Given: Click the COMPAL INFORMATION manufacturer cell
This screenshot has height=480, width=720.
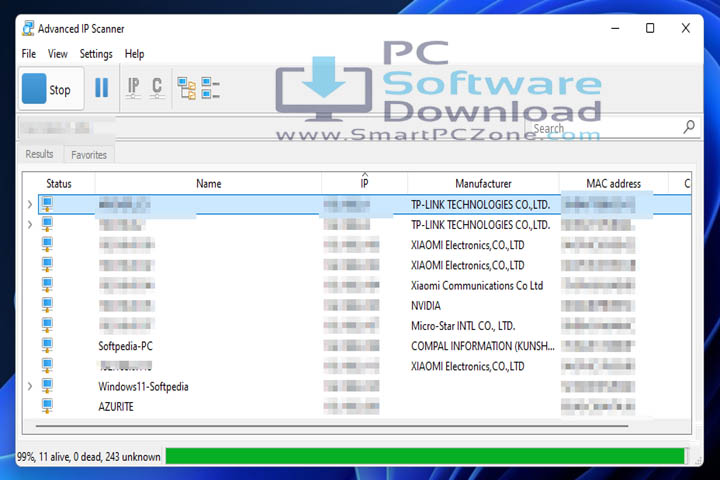Looking at the screenshot, I should pyautogui.click(x=483, y=346).
